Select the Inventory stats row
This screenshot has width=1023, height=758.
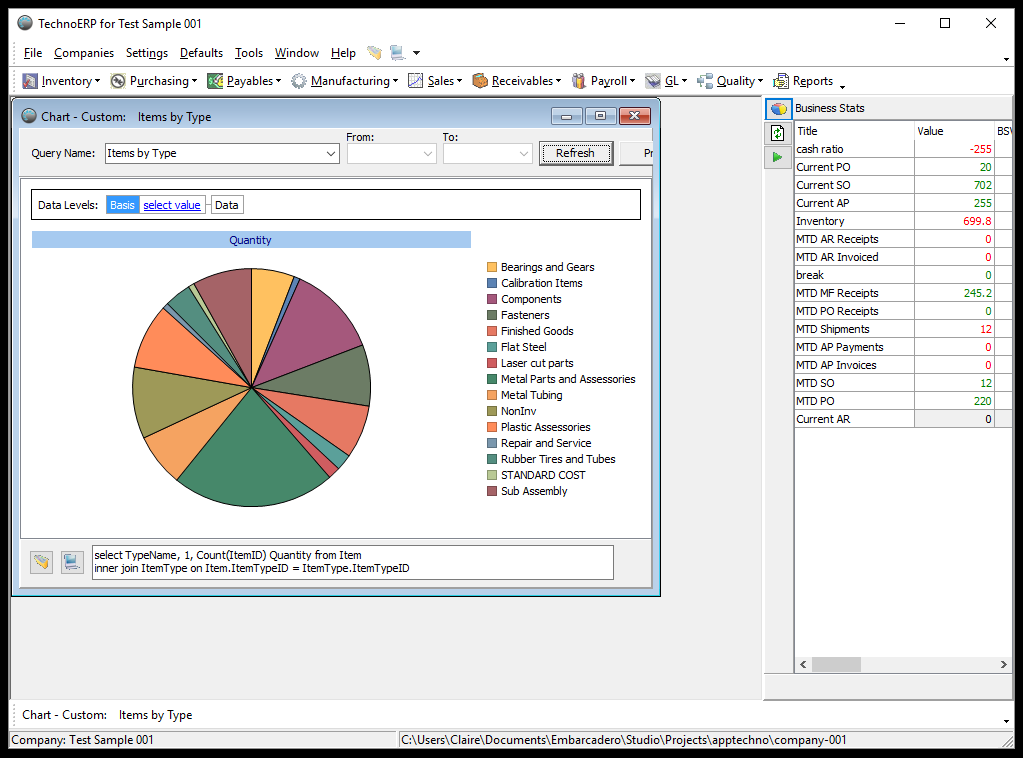pyautogui.click(x=903, y=221)
